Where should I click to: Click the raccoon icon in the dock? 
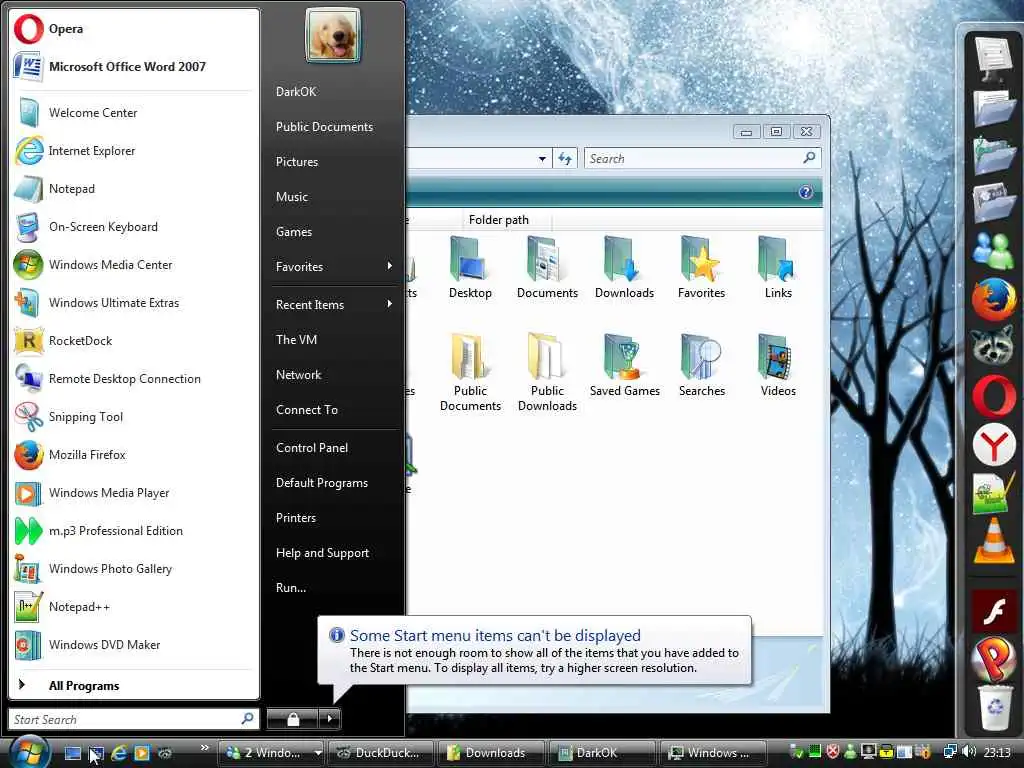coord(993,345)
